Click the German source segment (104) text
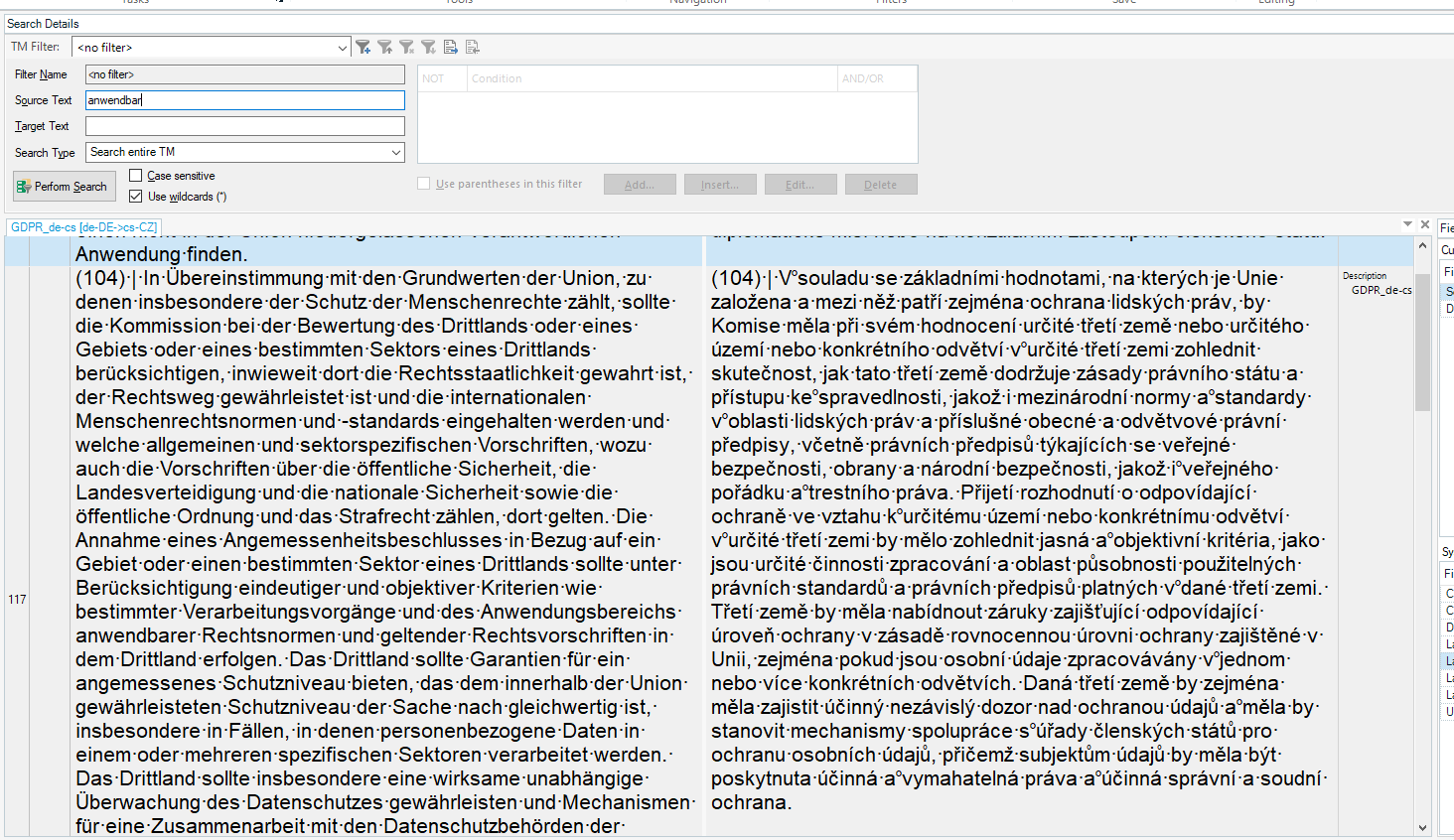 385,552
